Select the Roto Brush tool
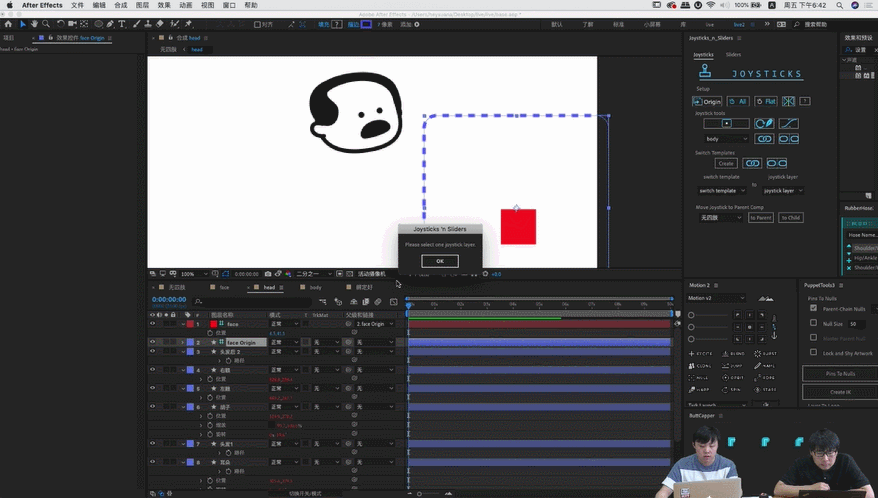Viewport: 878px width, 498px height. click(x=174, y=24)
